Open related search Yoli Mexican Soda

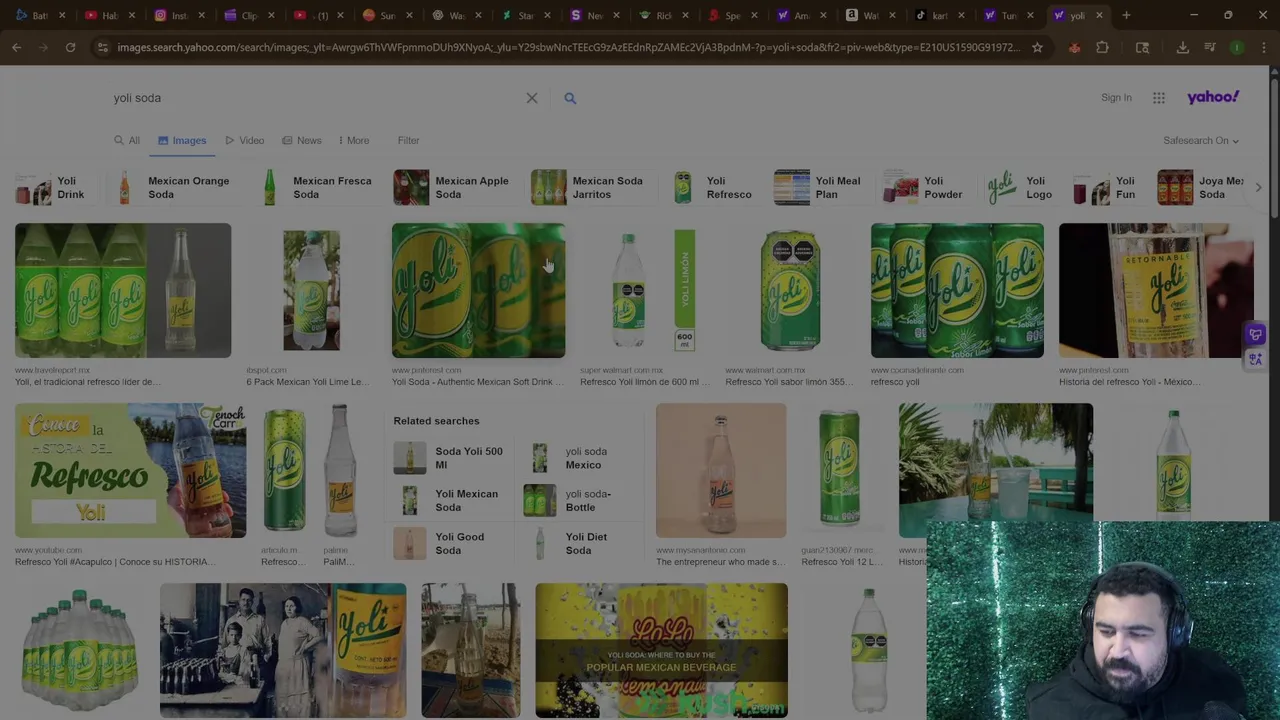(451, 500)
